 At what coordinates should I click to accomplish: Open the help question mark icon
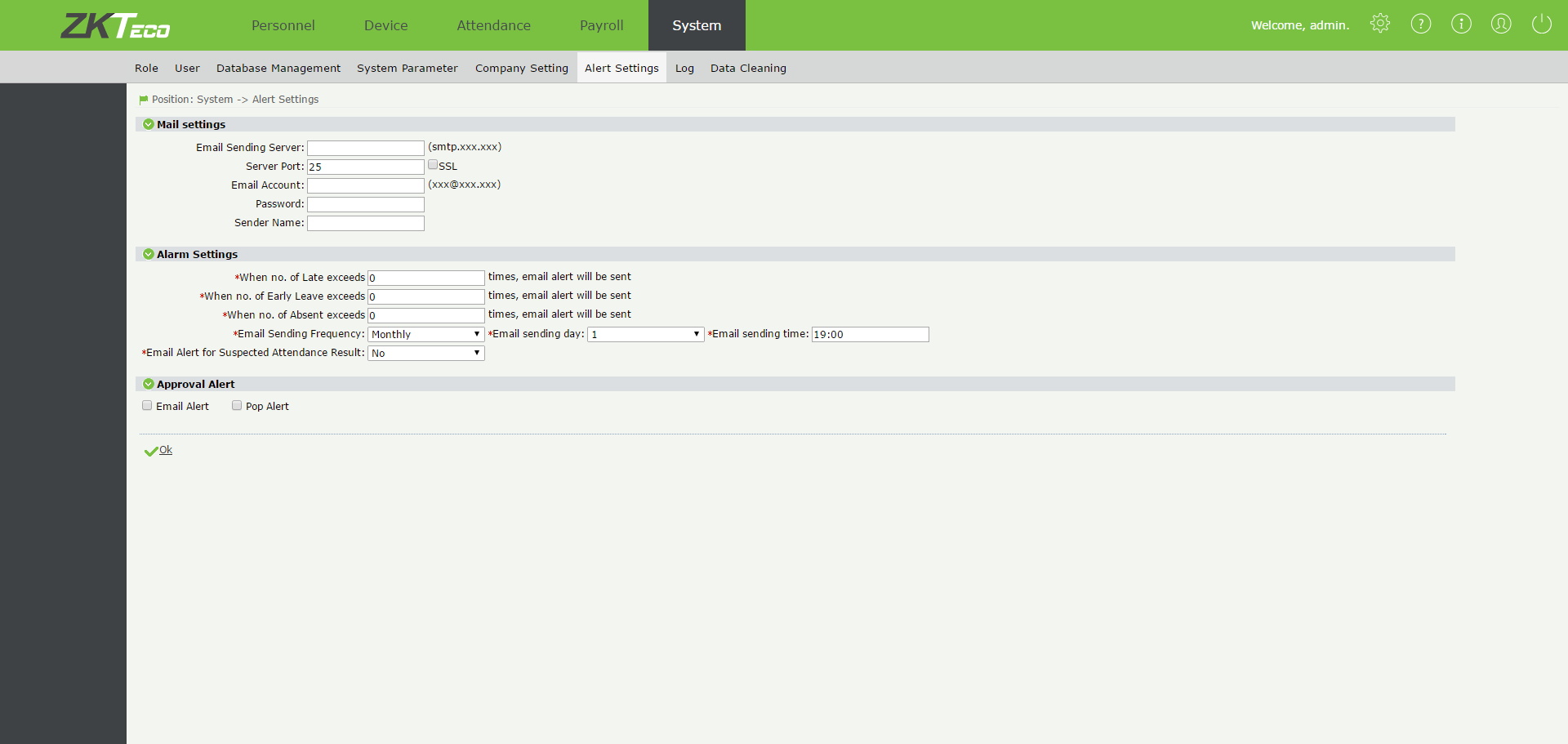[x=1420, y=24]
